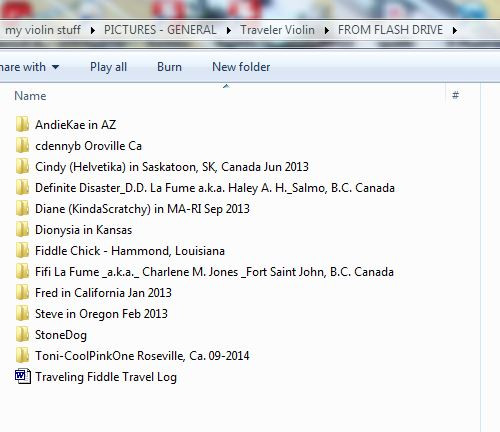
Task: Sort list by the Name column header
Action: pos(30,96)
